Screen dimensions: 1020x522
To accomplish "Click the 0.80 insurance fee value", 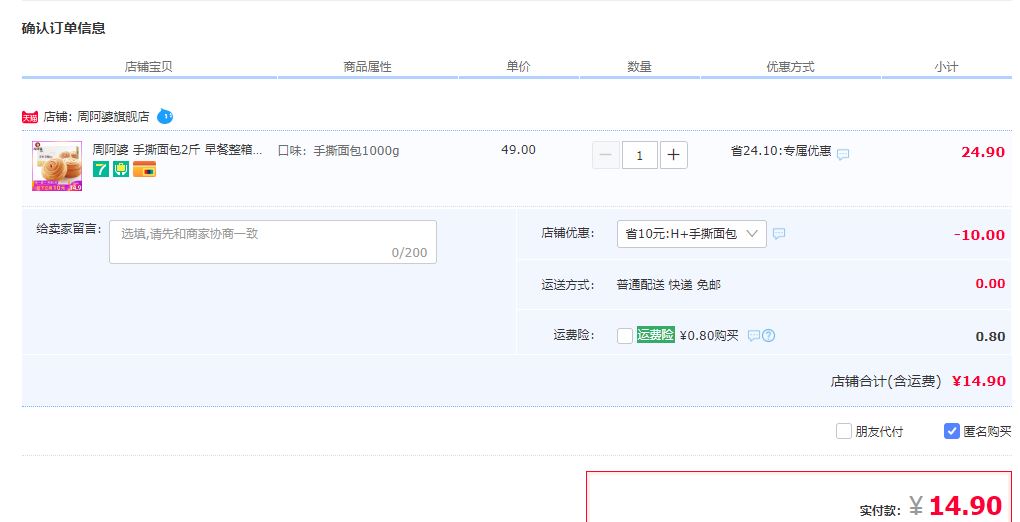I will pyautogui.click(x=990, y=337).
